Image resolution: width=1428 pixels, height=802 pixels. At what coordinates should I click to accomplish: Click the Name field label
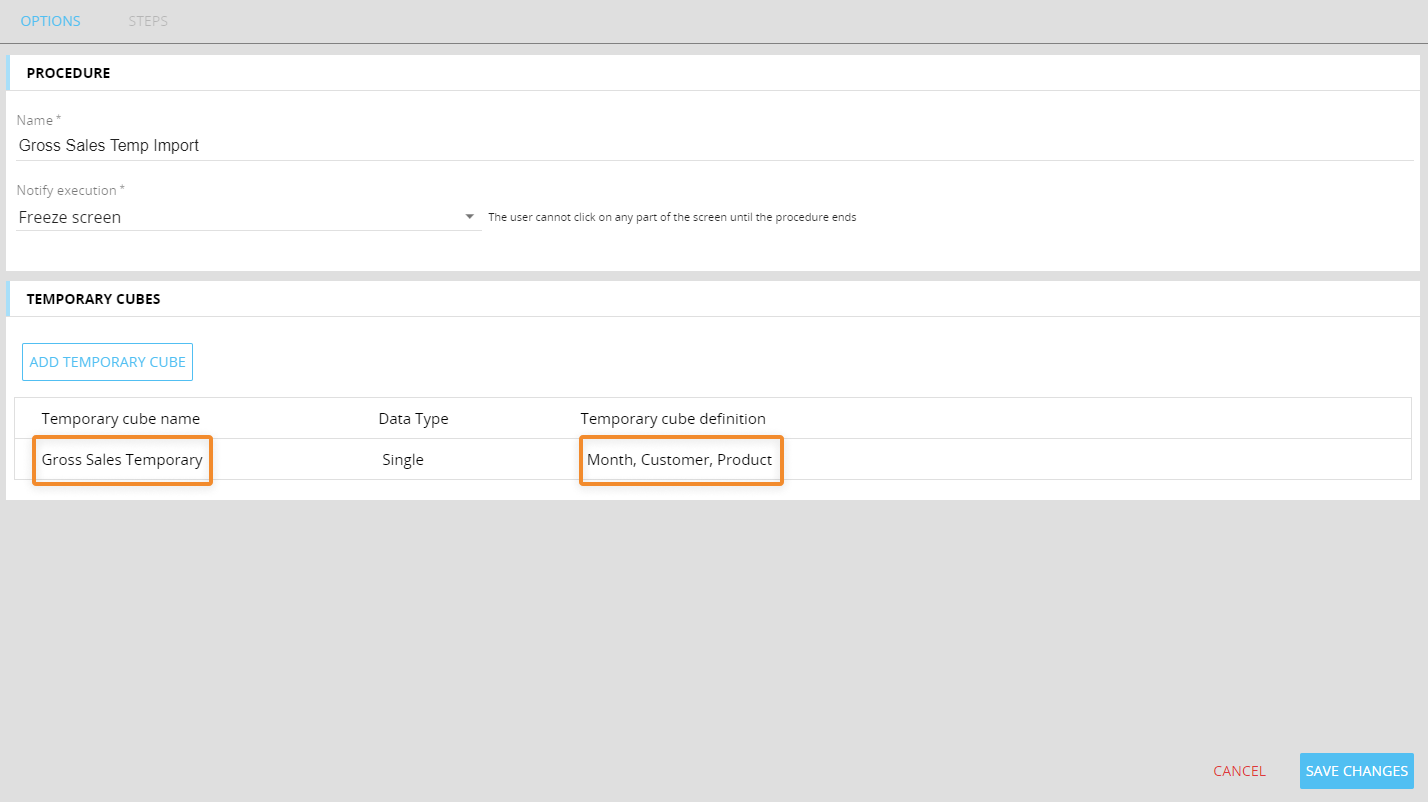39,120
